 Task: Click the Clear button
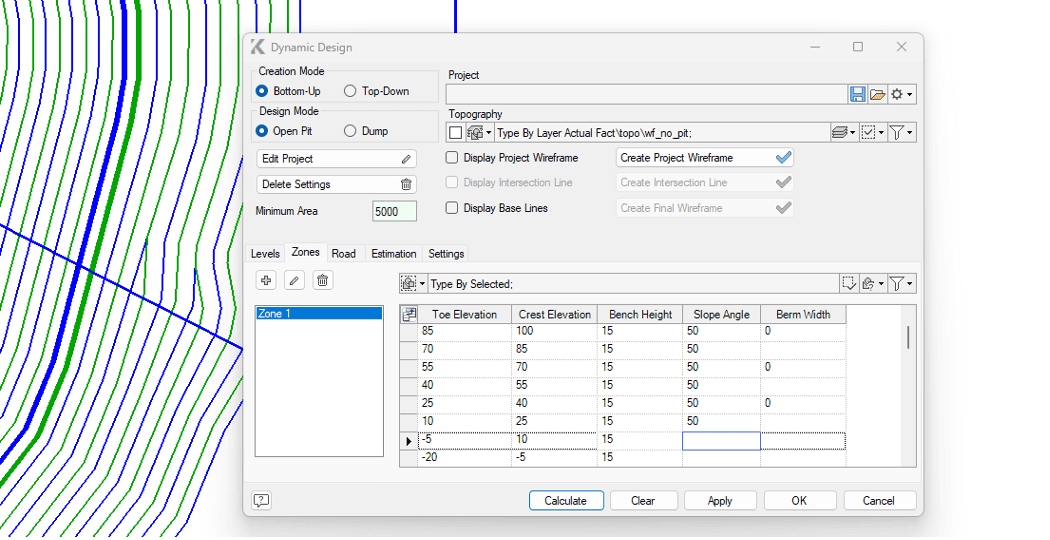[643, 500]
